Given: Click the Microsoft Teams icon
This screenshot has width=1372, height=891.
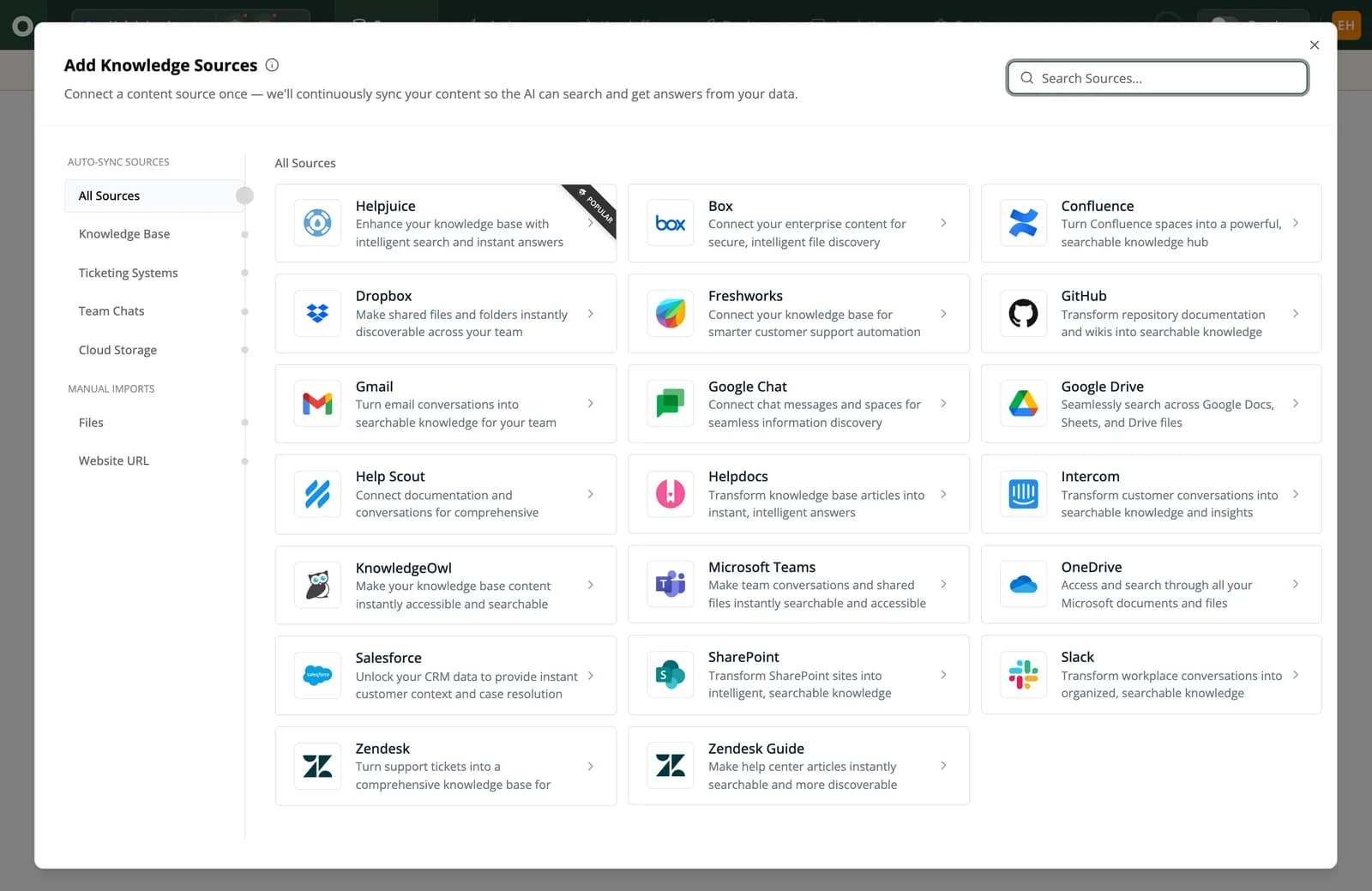Looking at the screenshot, I should tap(671, 584).
